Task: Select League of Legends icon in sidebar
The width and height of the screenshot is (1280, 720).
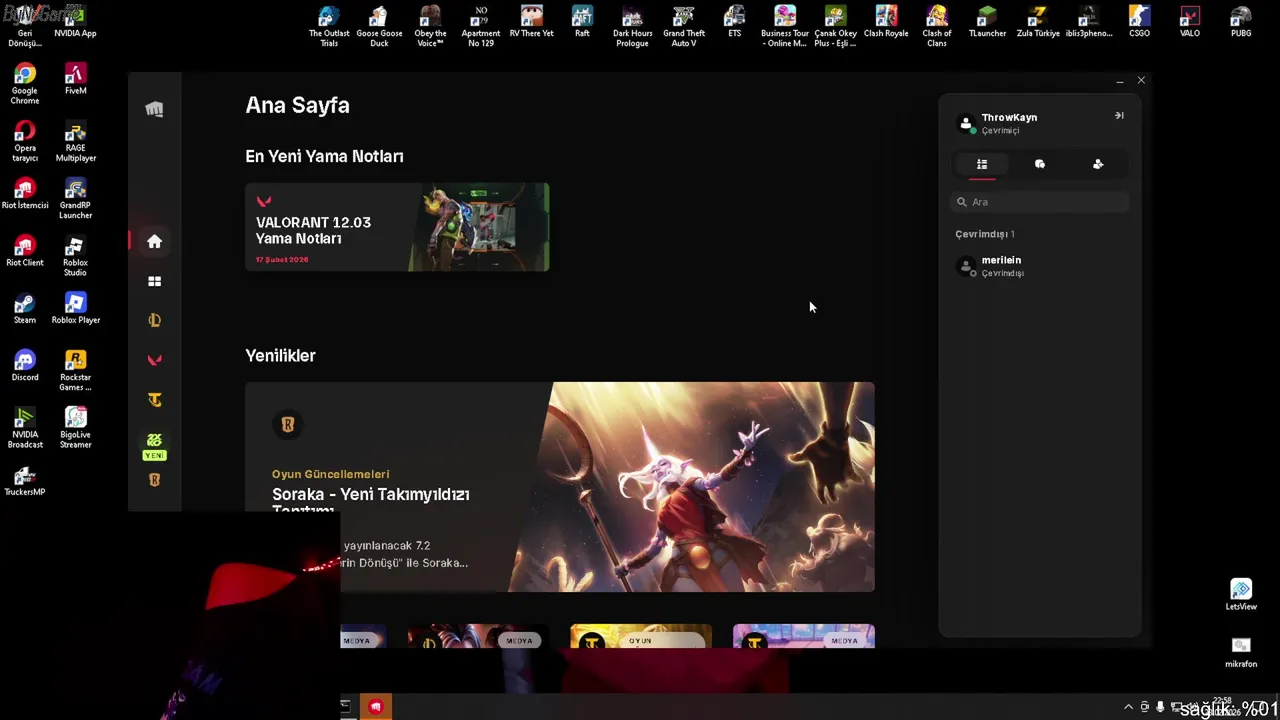Action: click(154, 320)
